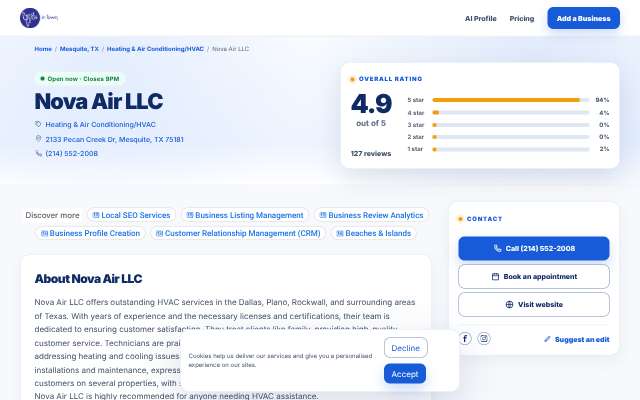The width and height of the screenshot is (640, 400).
Task: Click the 5 star rating bar
Action: pyautogui.click(x=511, y=100)
